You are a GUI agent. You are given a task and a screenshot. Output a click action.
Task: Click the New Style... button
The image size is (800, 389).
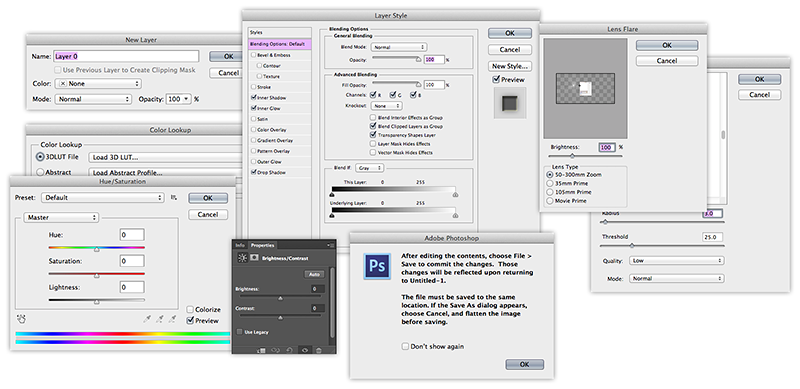point(510,66)
